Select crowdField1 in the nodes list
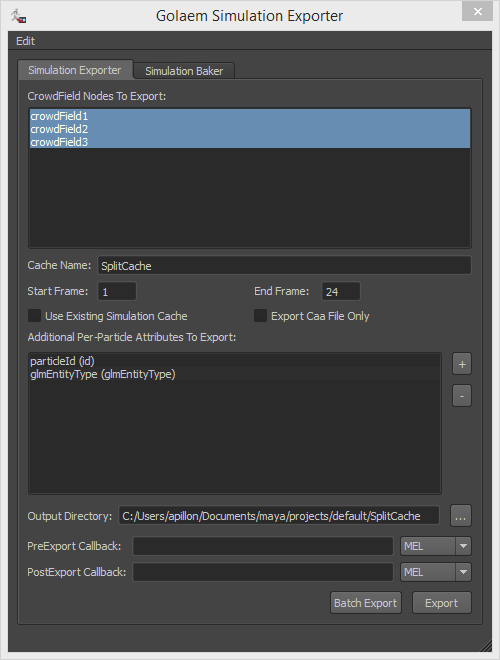Viewport: 500px width, 660px height. 250,116
